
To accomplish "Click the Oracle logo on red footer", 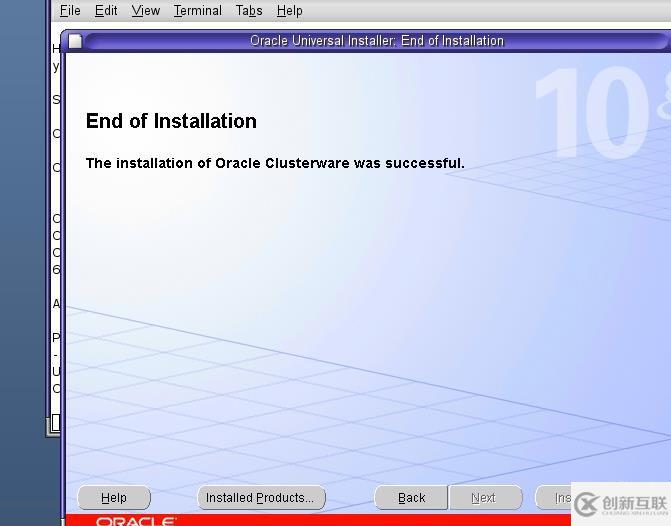I will 136,521.
